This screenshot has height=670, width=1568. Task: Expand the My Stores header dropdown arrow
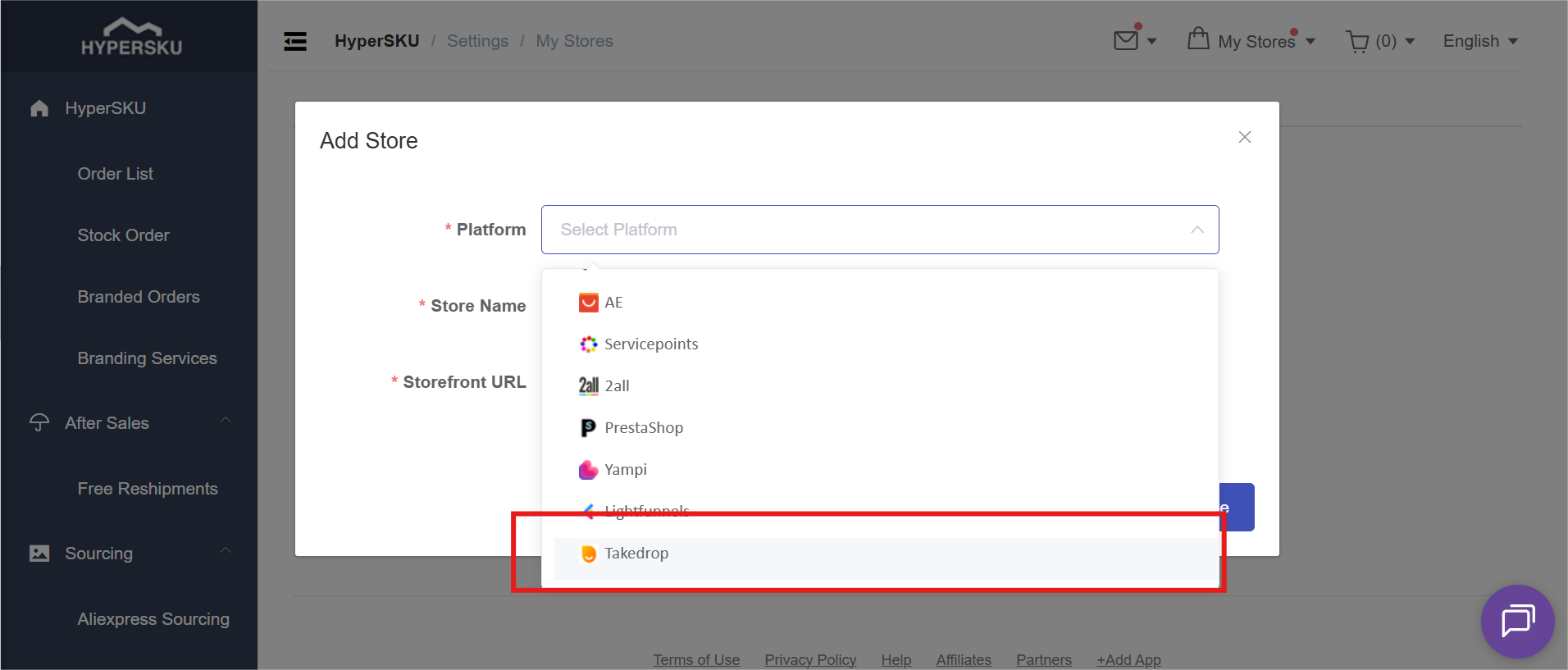point(1310,41)
